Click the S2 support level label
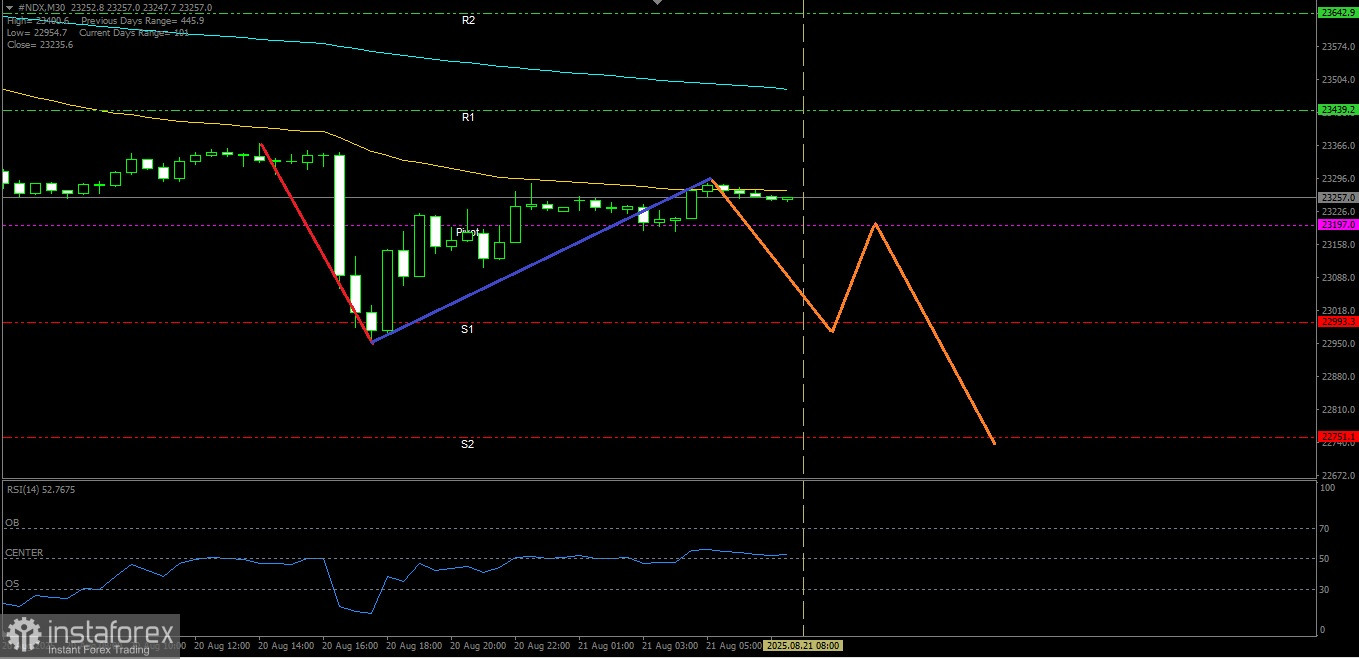 [x=467, y=444]
